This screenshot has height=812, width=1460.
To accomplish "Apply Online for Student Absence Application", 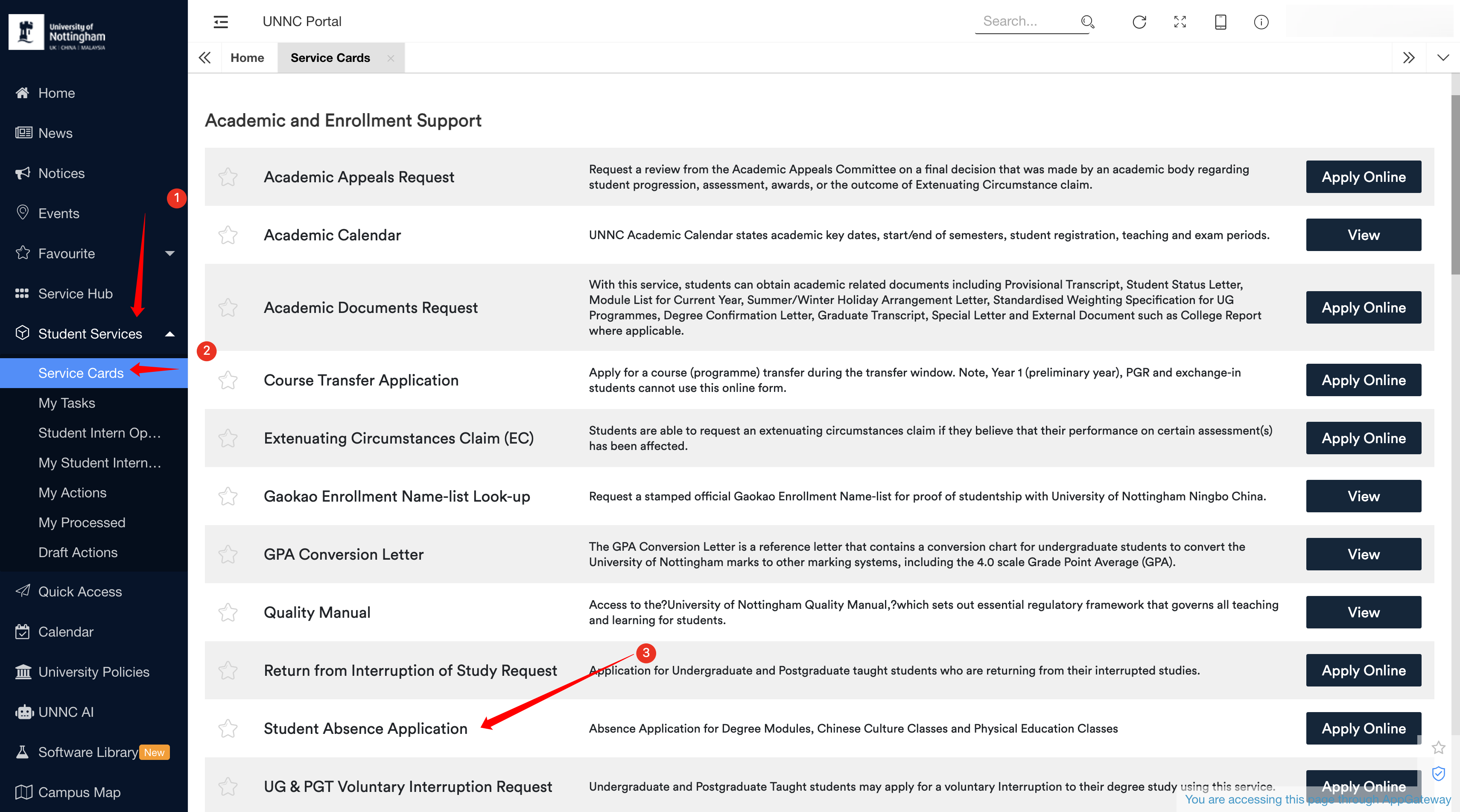I will click(1363, 729).
